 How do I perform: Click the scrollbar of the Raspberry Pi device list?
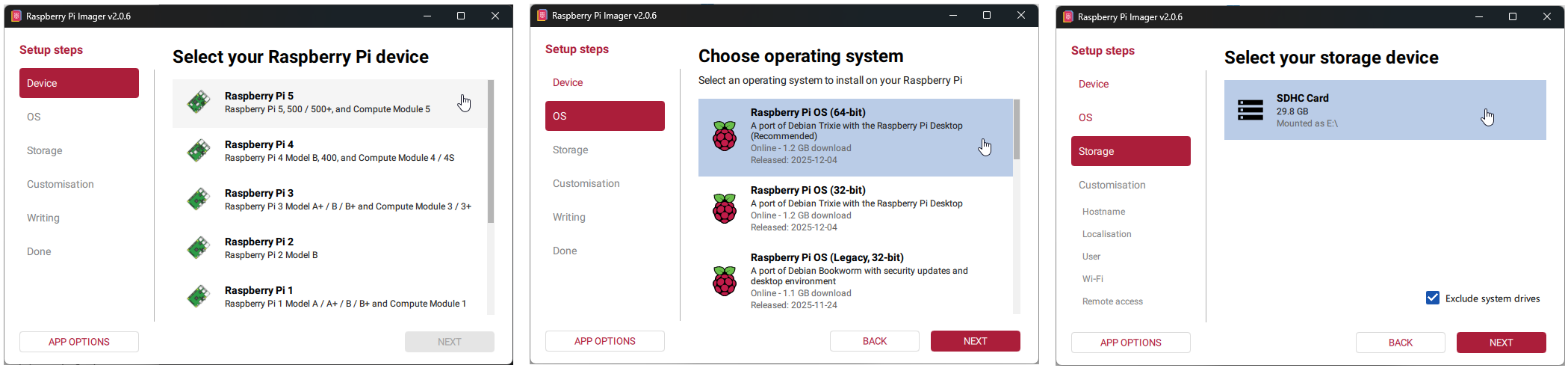coord(491,152)
